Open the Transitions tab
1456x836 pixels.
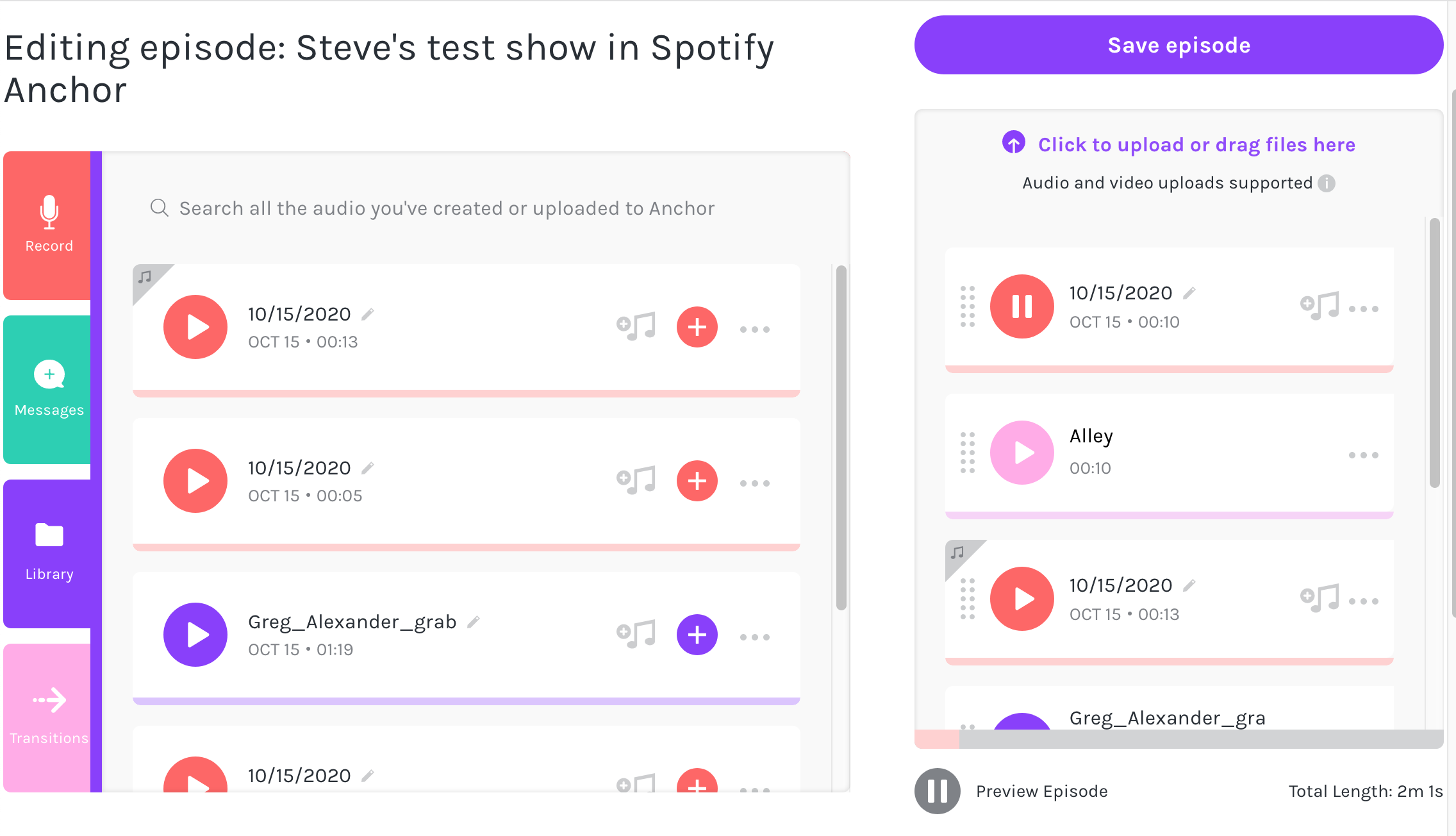pos(47,718)
